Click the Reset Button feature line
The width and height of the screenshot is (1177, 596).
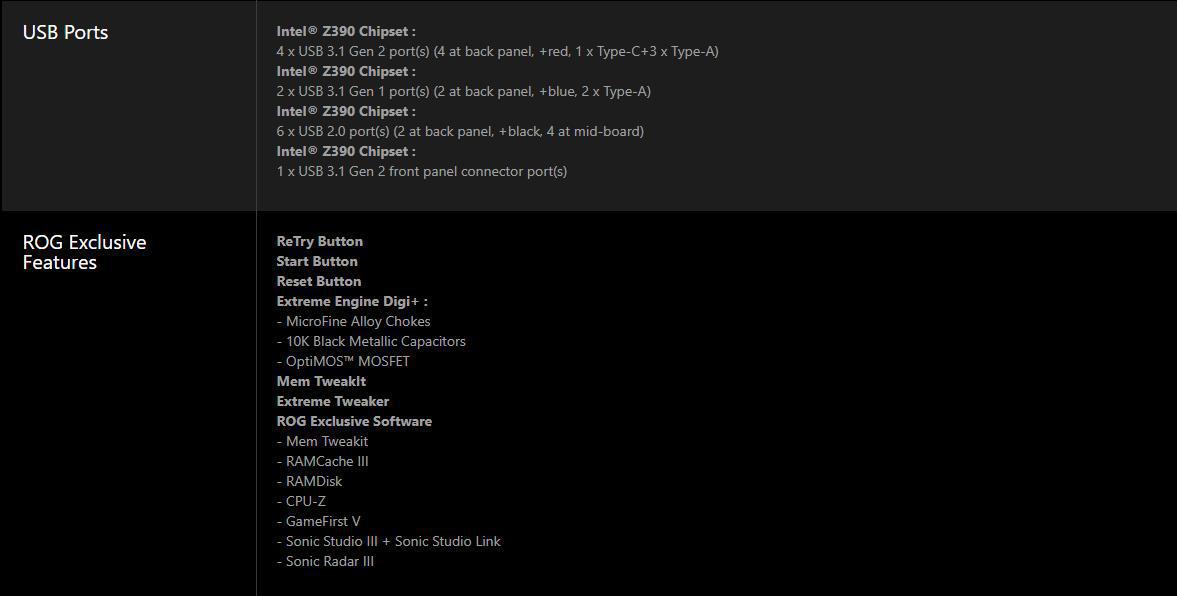319,281
